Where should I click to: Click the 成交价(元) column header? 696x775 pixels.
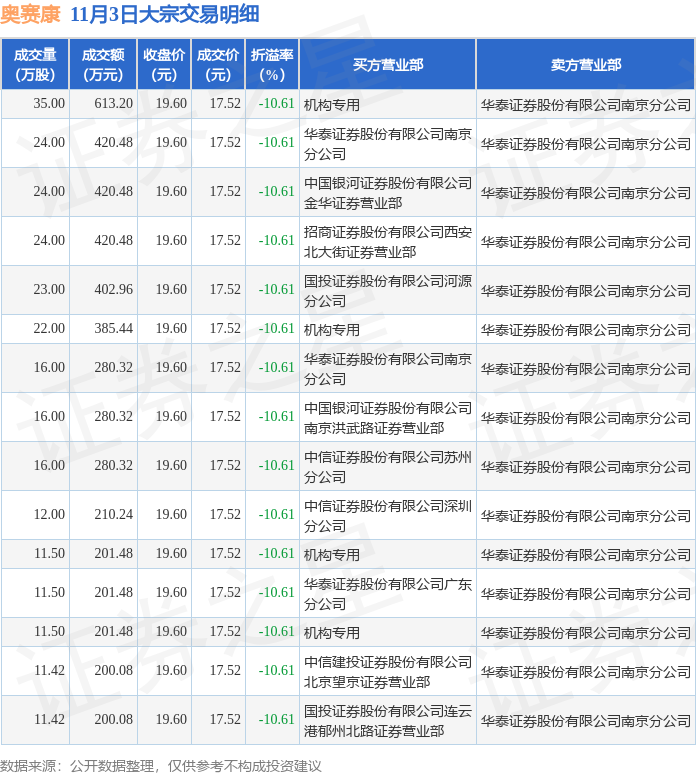(x=218, y=64)
